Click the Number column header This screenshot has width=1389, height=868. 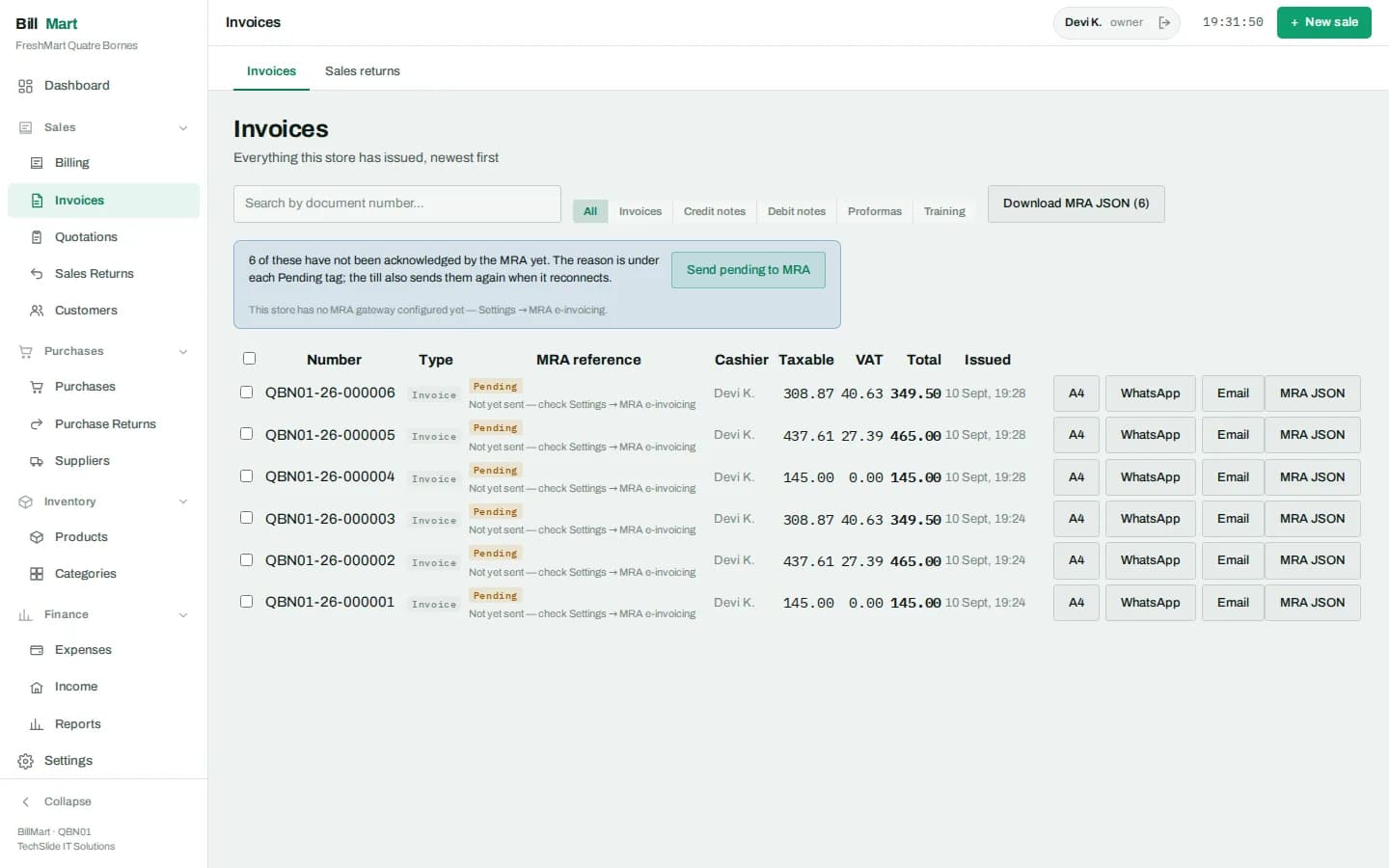pyautogui.click(x=334, y=360)
